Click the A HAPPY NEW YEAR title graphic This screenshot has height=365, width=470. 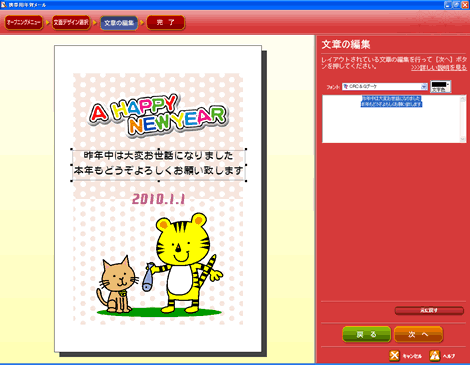pyautogui.click(x=158, y=116)
